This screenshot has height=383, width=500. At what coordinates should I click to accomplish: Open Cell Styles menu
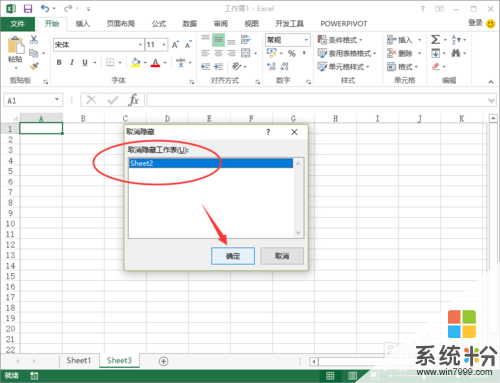[x=343, y=67]
